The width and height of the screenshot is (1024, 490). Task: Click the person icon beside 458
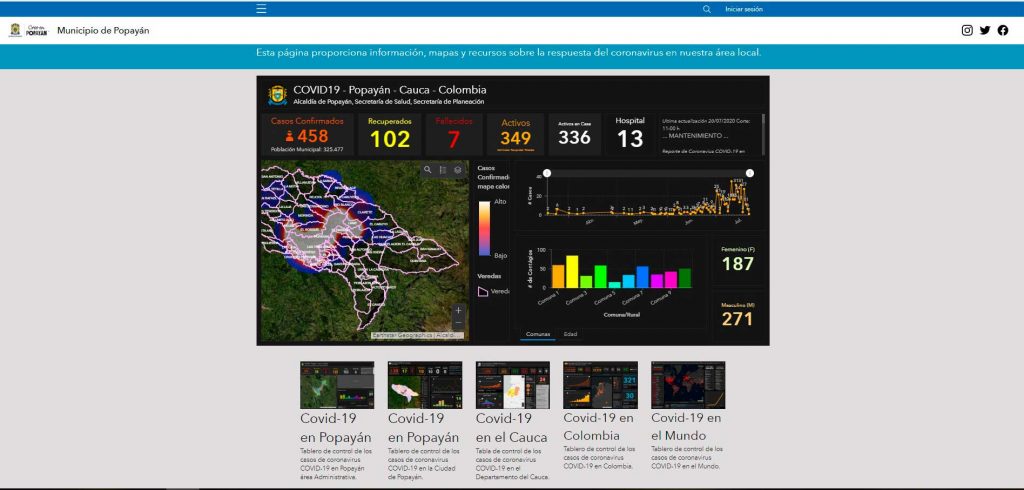pos(289,136)
